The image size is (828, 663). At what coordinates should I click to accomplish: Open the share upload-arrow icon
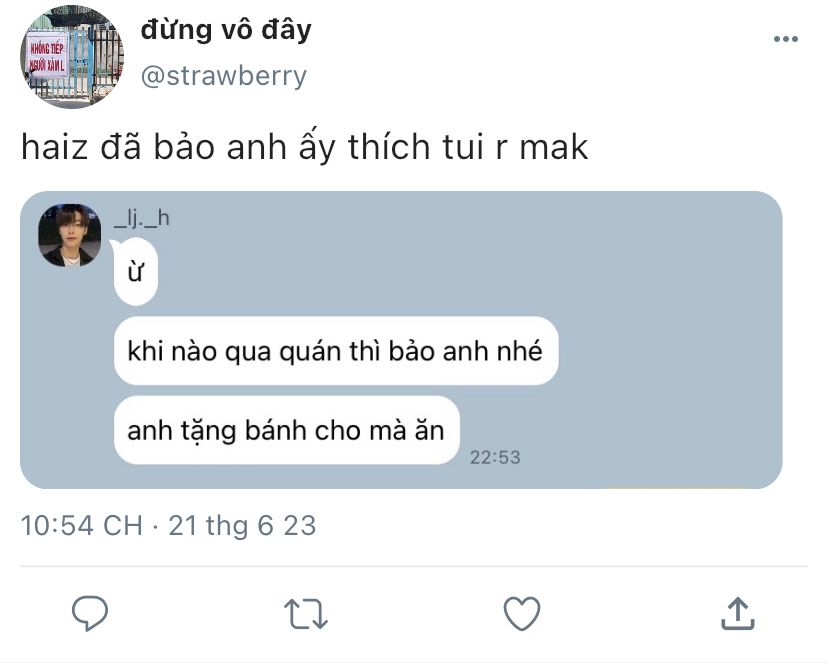(x=738, y=613)
